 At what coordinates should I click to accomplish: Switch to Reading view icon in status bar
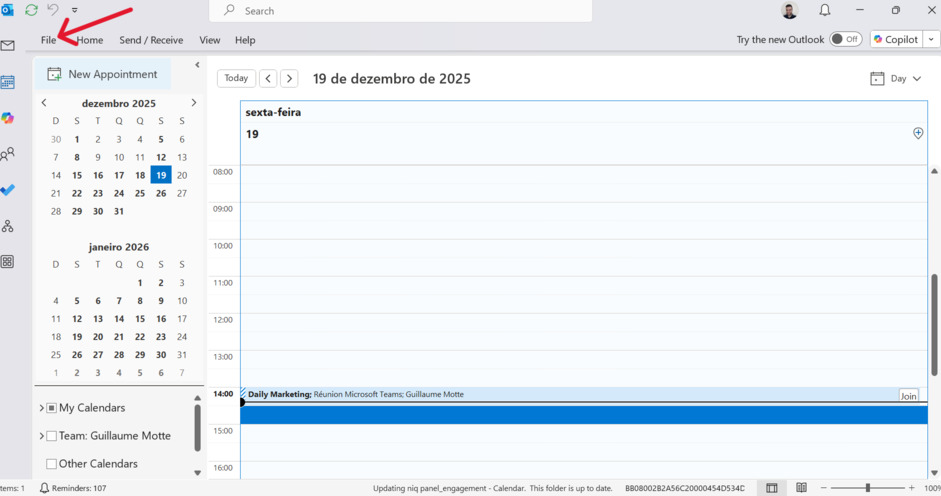pyautogui.click(x=801, y=488)
